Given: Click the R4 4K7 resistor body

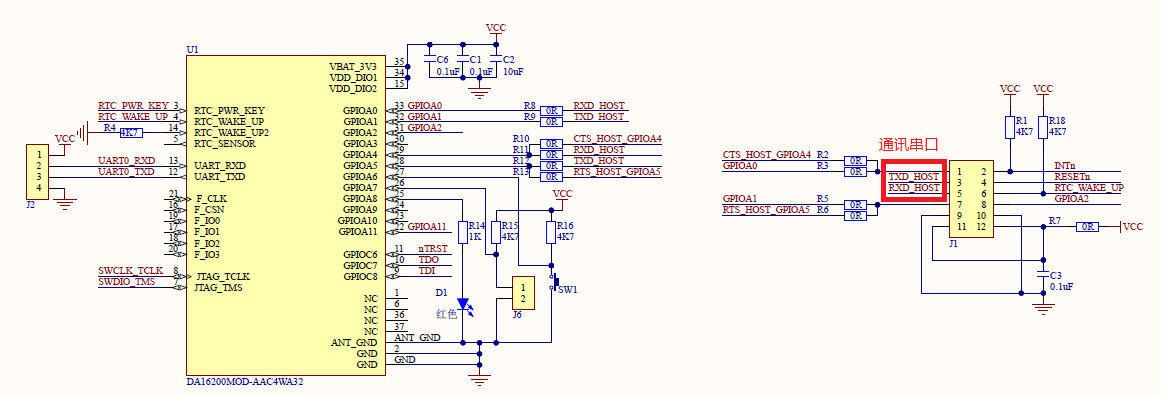Looking at the screenshot, I should (130, 133).
